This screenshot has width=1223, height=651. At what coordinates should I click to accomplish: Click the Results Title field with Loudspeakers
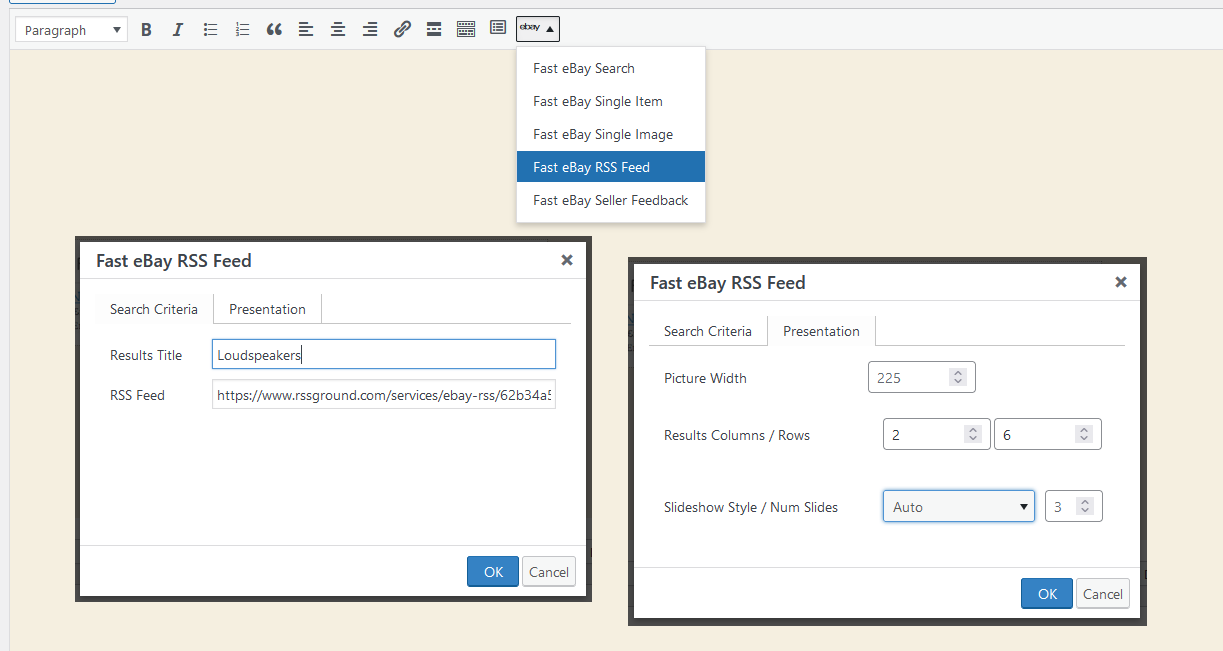click(x=384, y=355)
